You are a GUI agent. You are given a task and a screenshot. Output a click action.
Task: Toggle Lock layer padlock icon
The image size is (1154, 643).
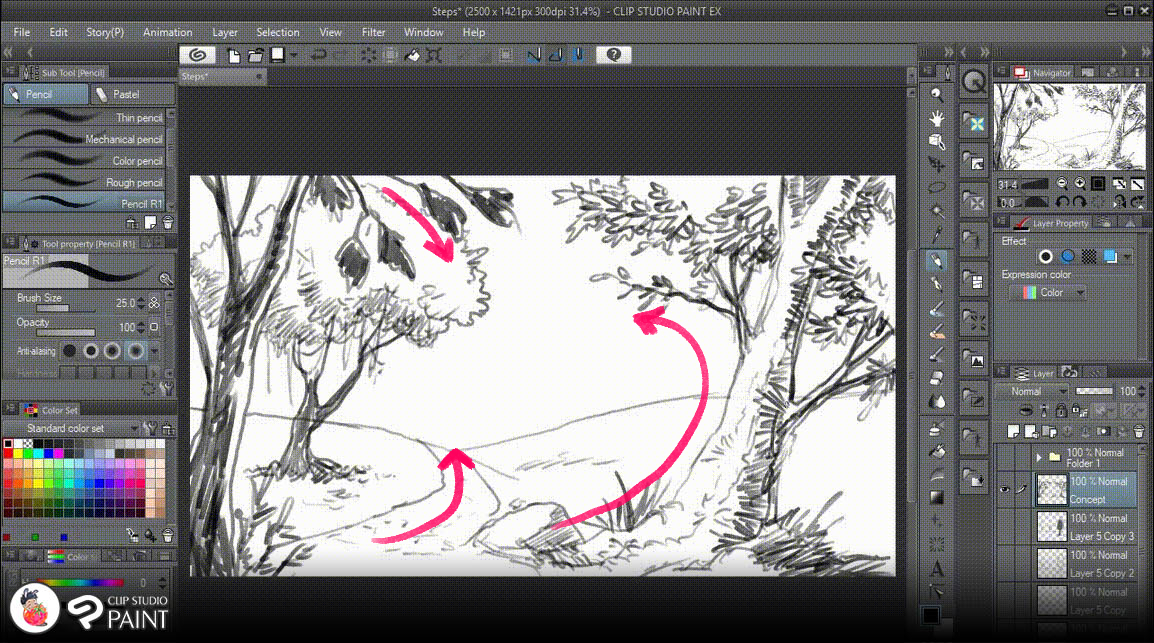(x=1061, y=411)
